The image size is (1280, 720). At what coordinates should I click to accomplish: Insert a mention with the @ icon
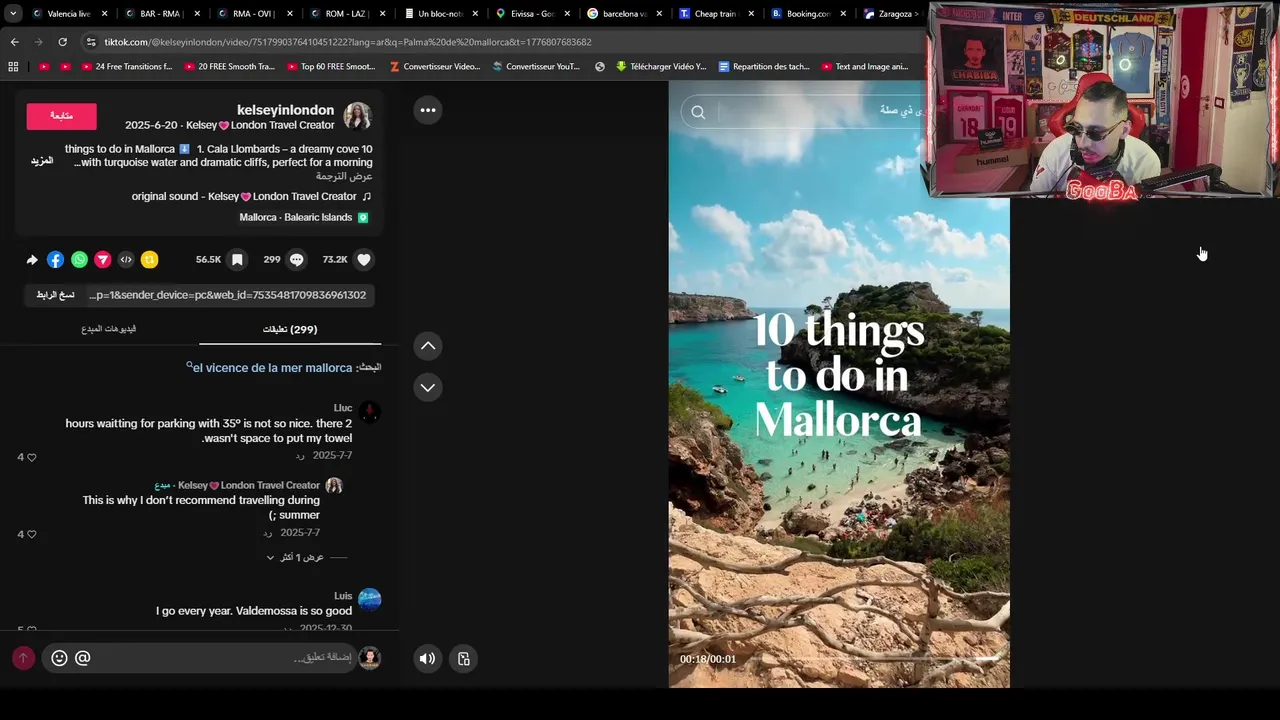click(83, 658)
